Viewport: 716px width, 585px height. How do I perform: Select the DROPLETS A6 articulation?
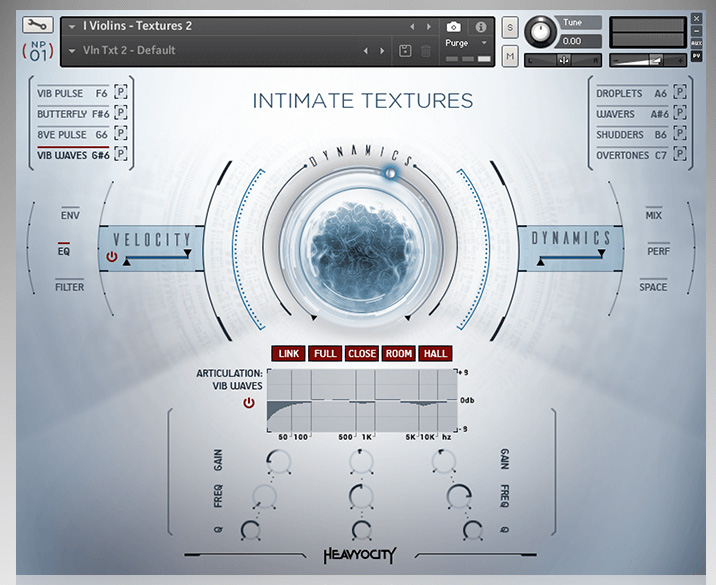click(x=632, y=93)
